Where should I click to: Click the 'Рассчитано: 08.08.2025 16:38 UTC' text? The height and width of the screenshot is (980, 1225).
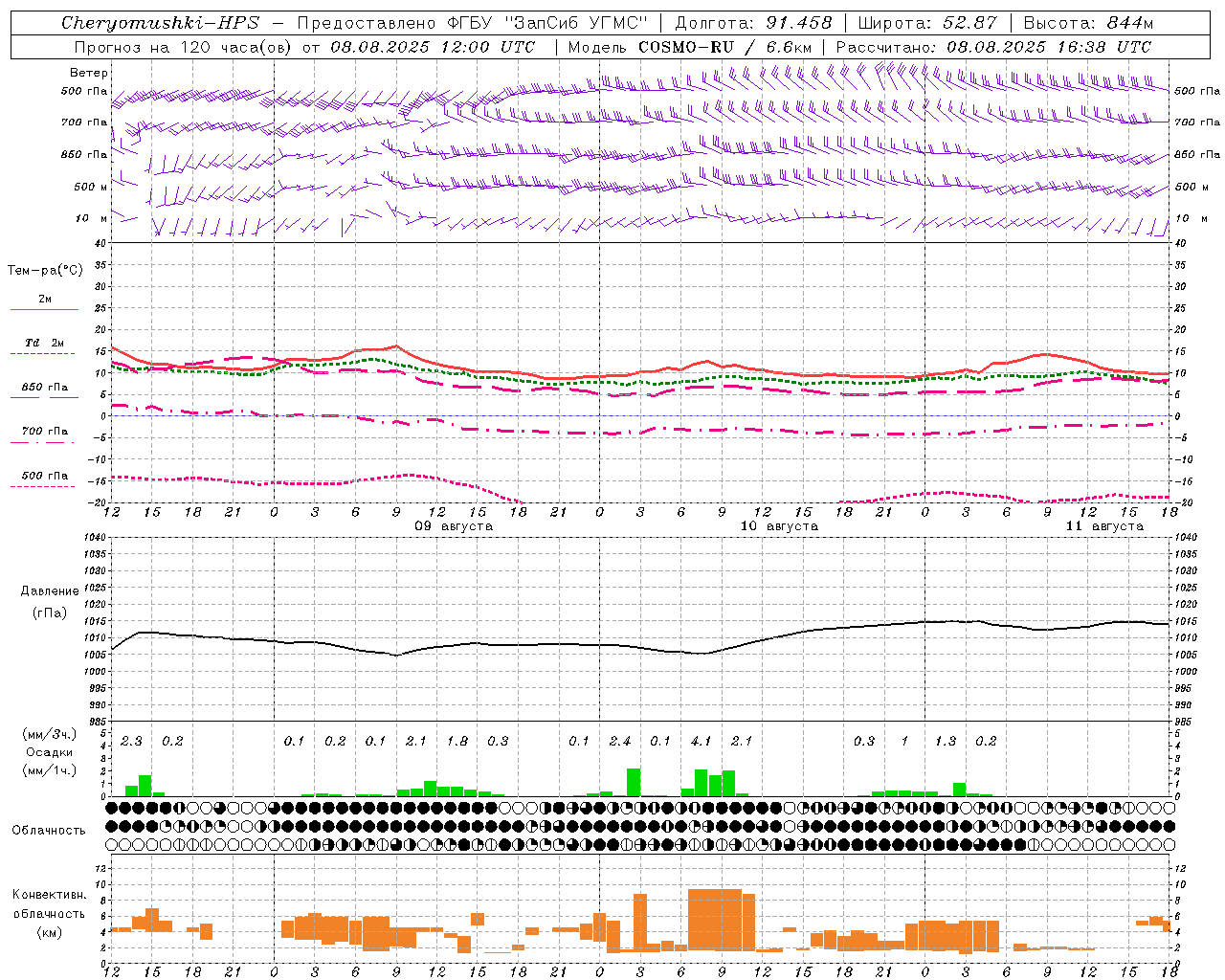pos(993,47)
